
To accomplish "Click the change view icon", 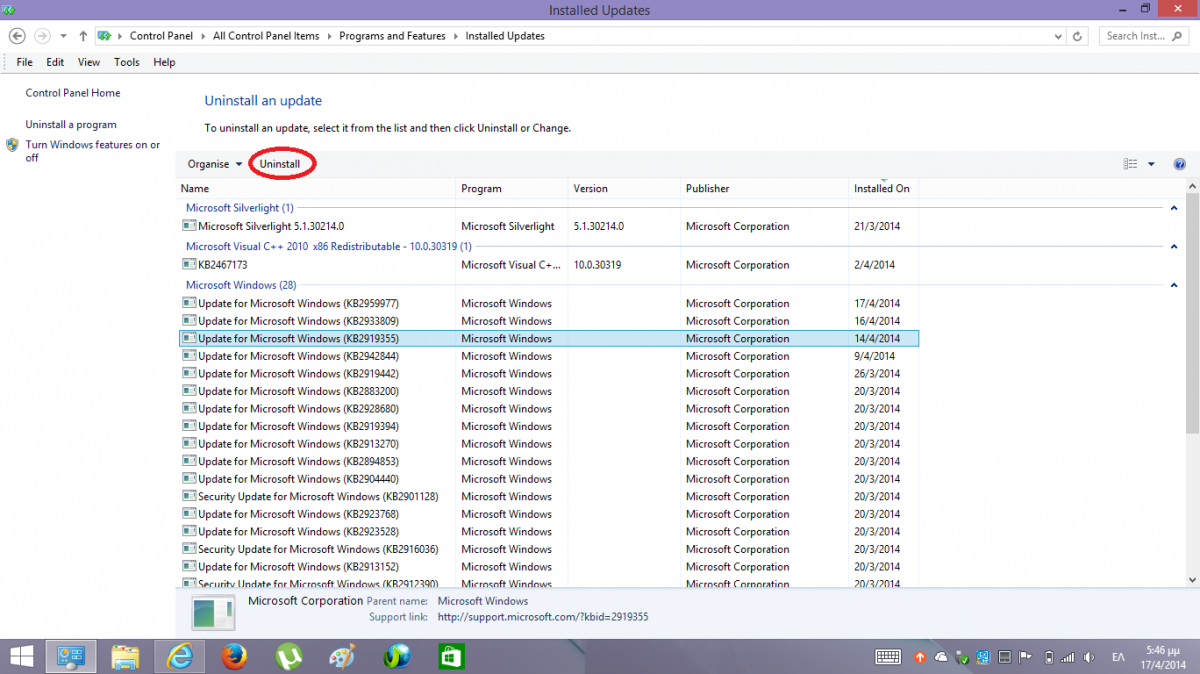I will (1131, 164).
